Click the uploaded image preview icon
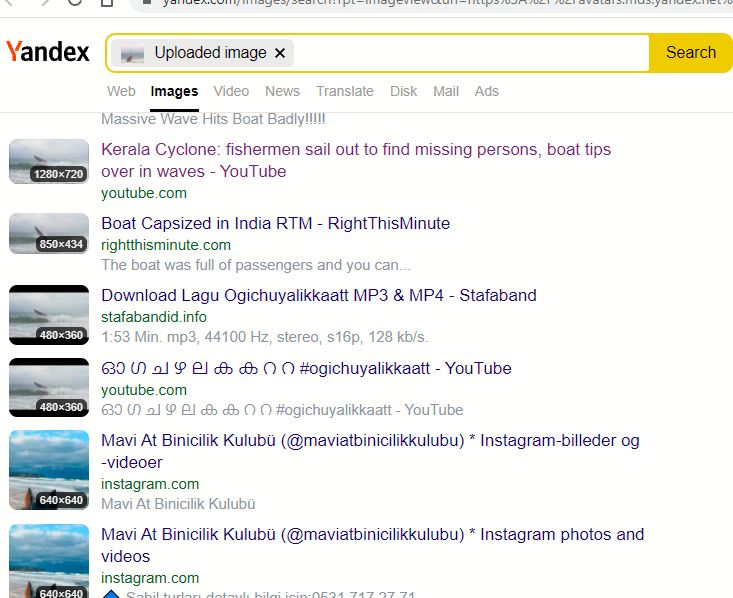This screenshot has width=733, height=598. point(133,54)
